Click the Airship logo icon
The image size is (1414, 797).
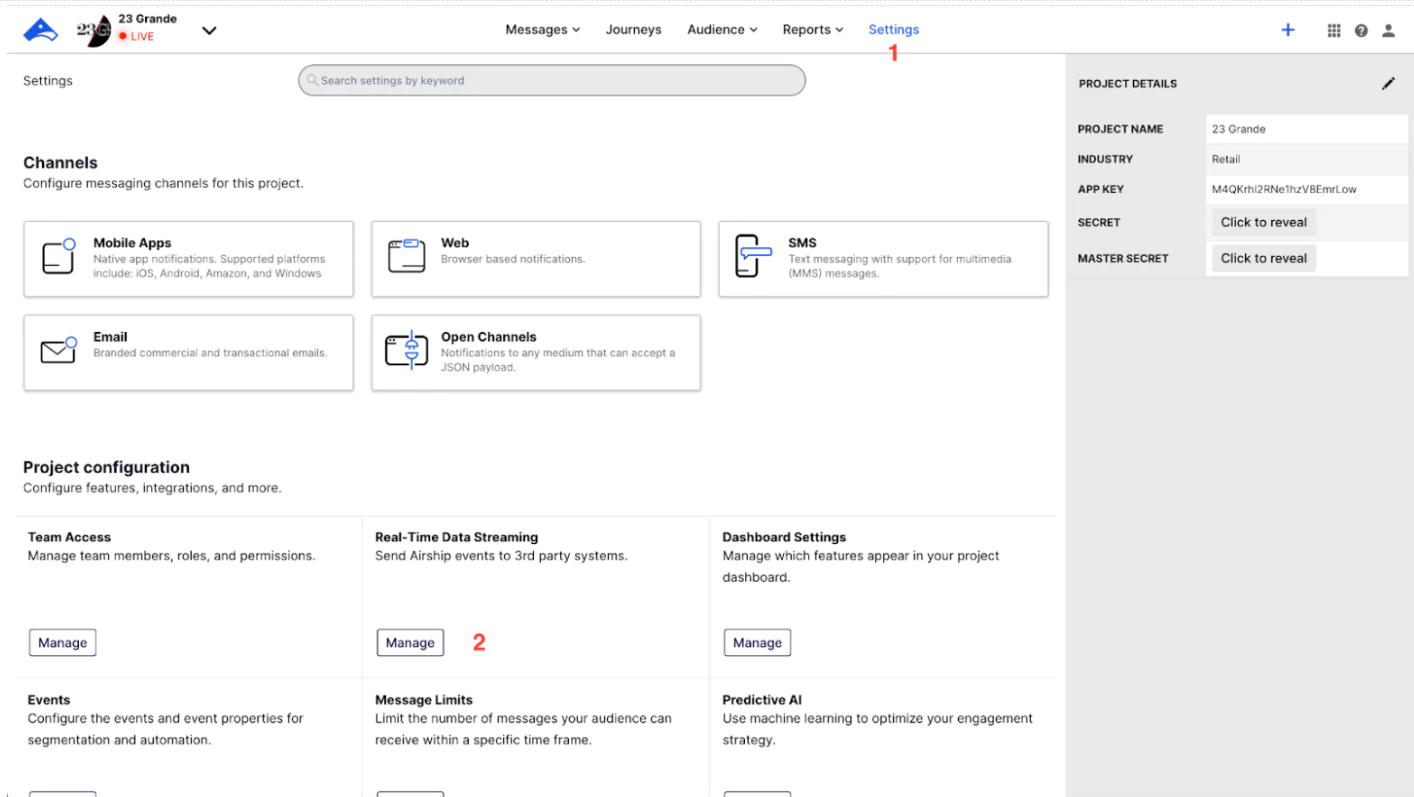click(41, 30)
